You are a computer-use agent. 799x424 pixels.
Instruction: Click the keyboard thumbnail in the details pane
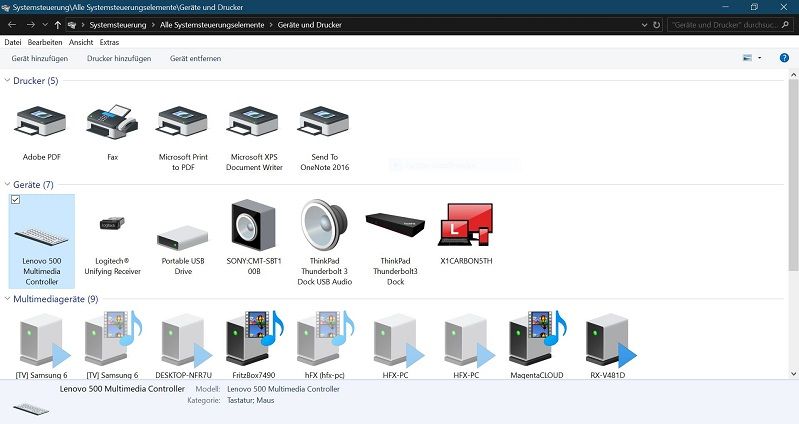[x=31, y=408]
